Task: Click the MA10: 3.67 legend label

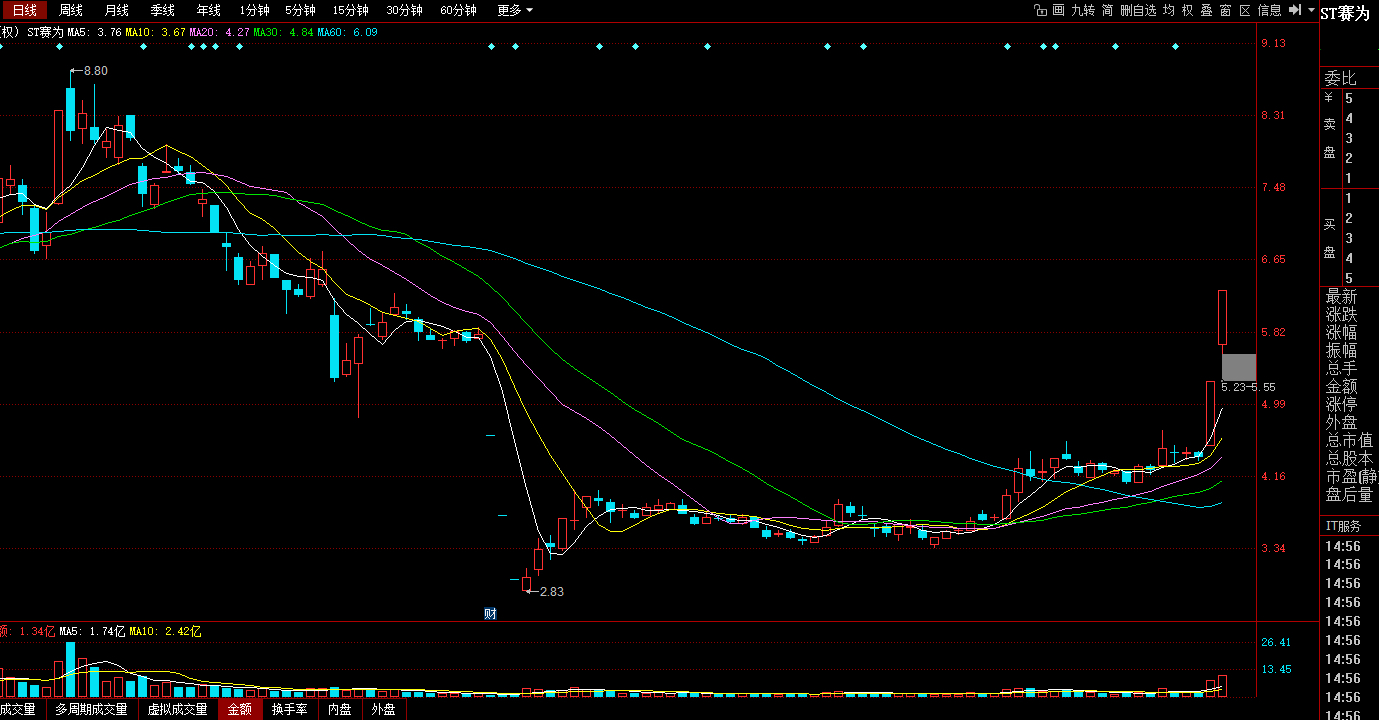Action: (155, 32)
